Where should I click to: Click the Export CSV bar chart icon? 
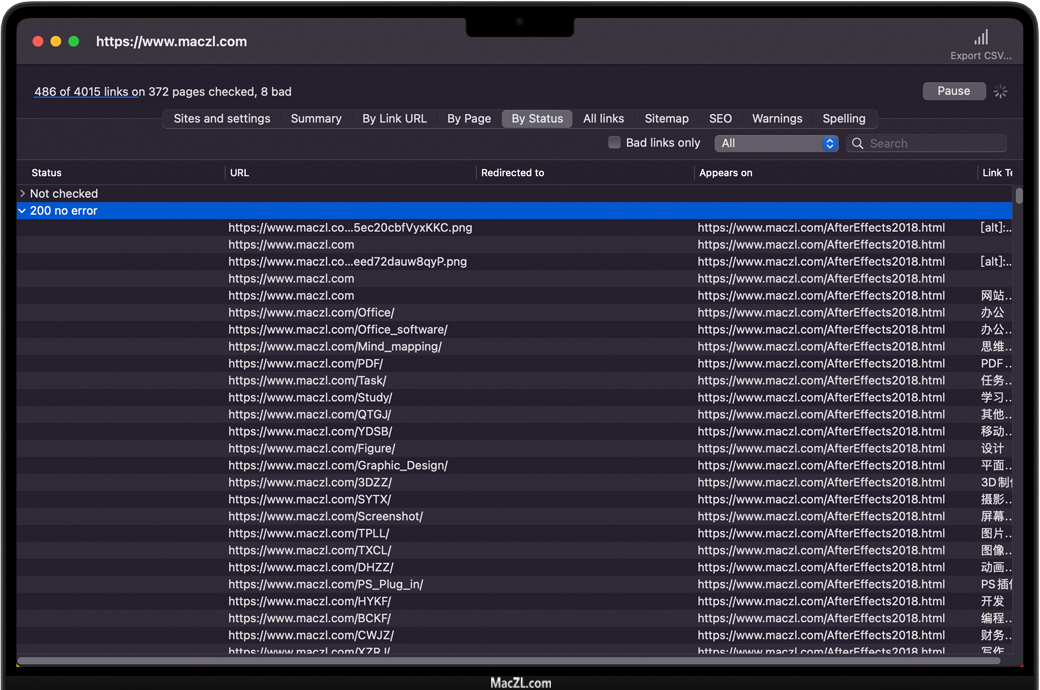pyautogui.click(x=981, y=37)
